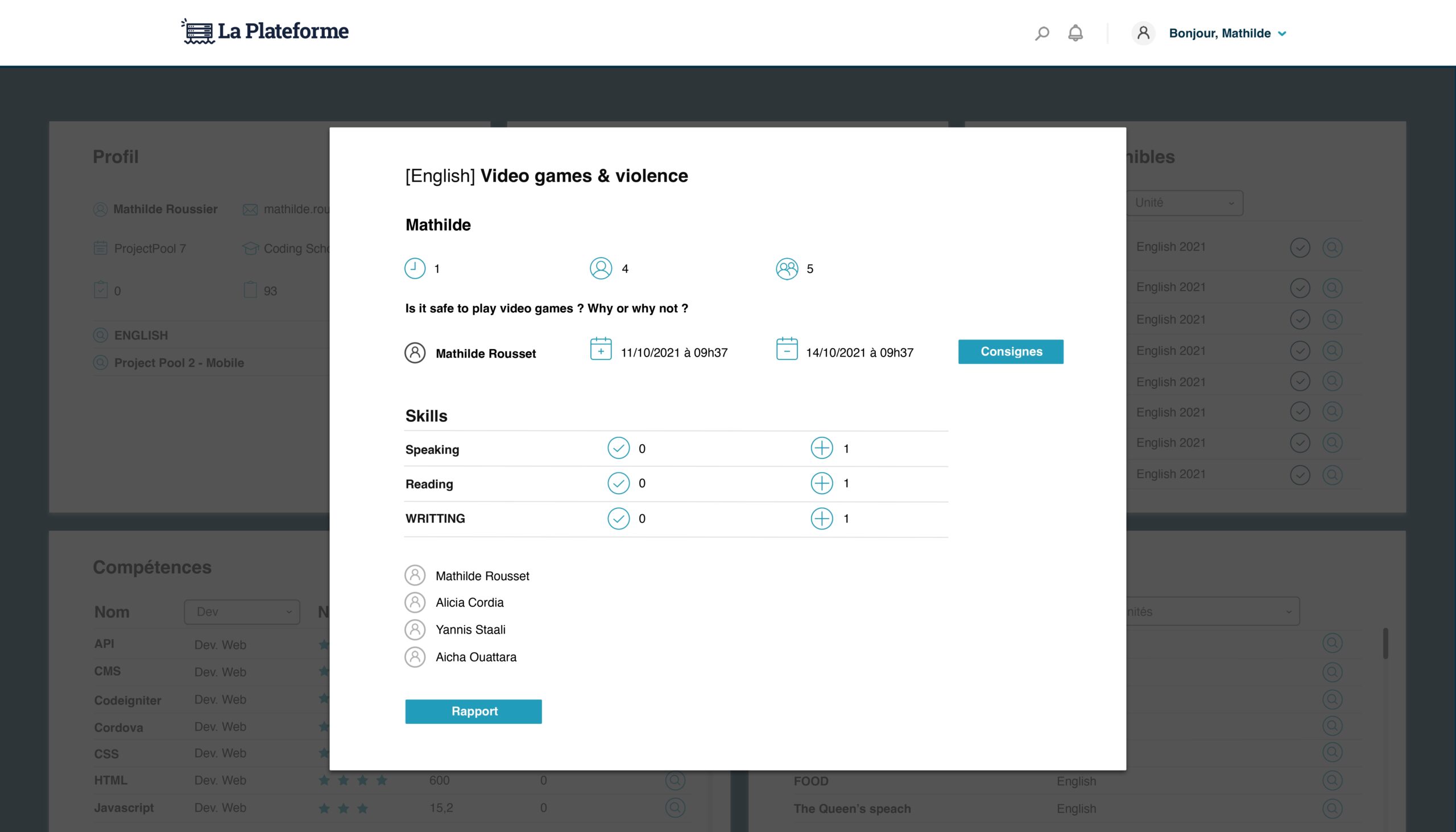Select Alicia Cordia in member list
This screenshot has height=832, width=1456.
(x=469, y=602)
